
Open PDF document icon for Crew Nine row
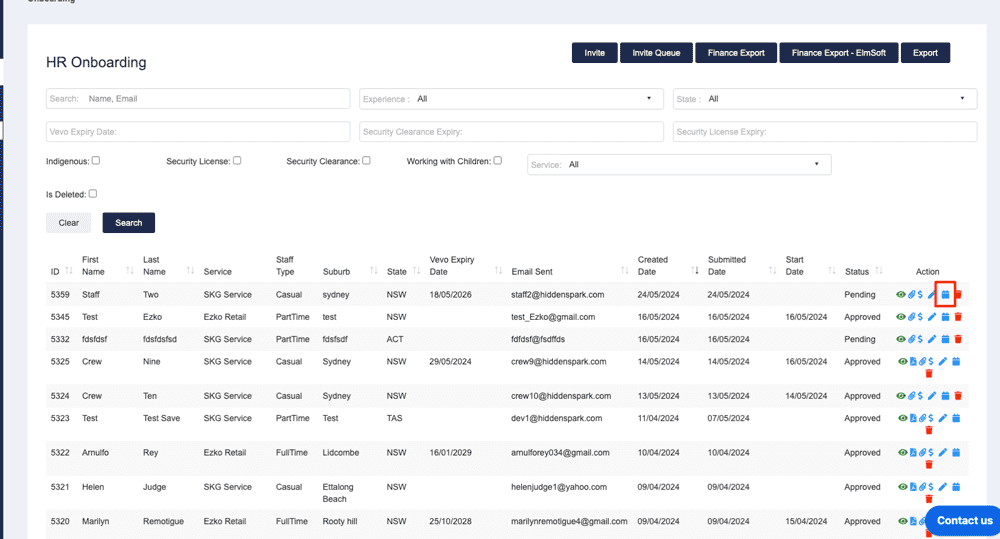coord(913,362)
